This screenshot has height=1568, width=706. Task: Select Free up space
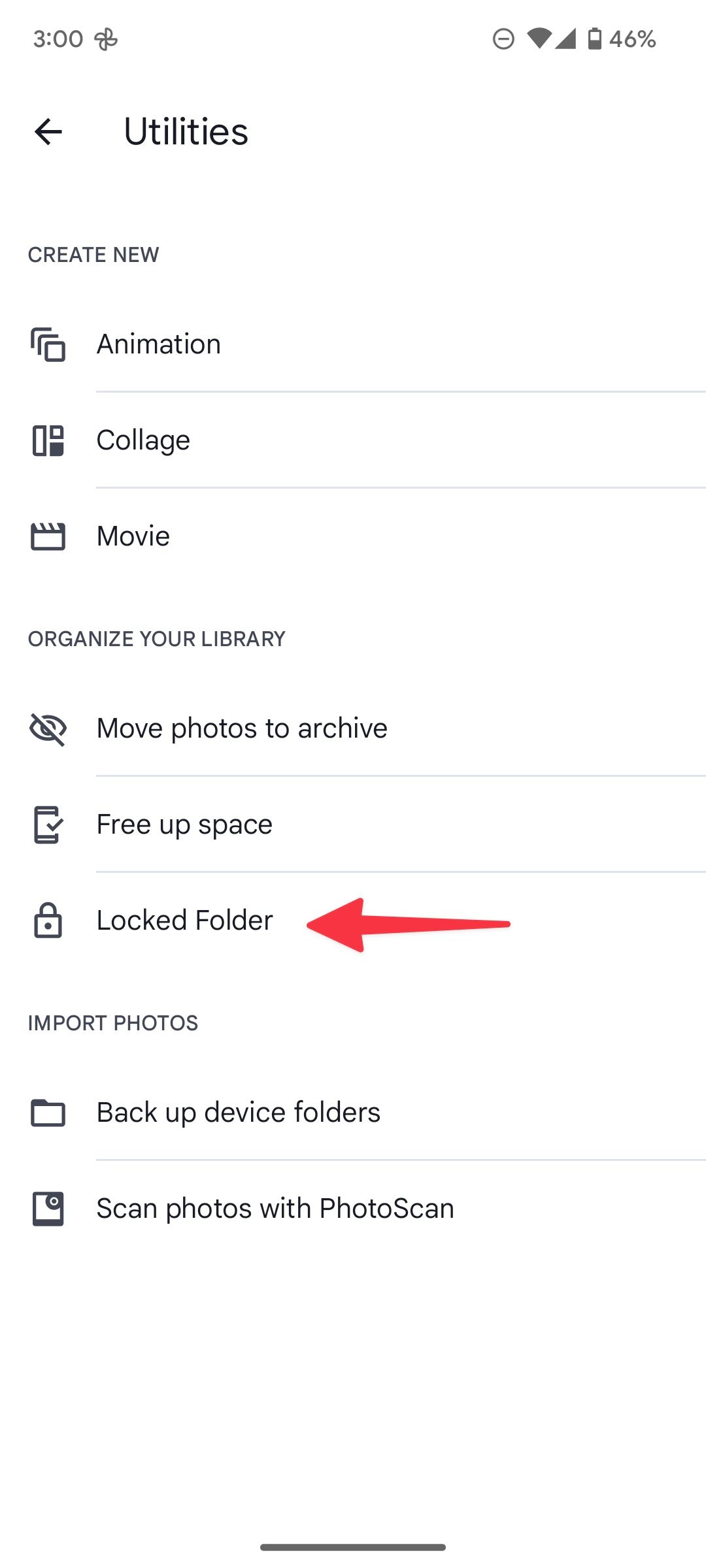[x=184, y=823]
